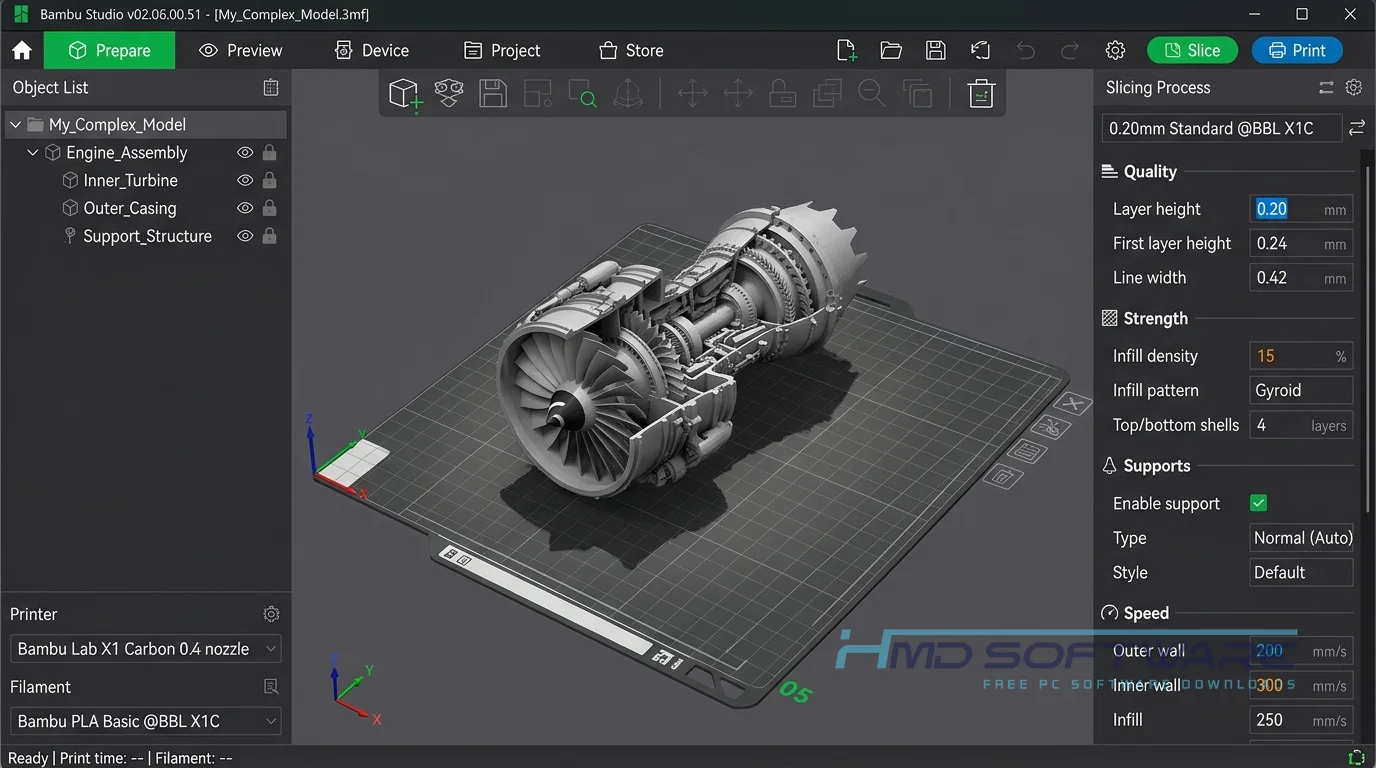Image resolution: width=1376 pixels, height=768 pixels.
Task: Toggle the lock on Outer_Casing
Action: click(x=269, y=208)
